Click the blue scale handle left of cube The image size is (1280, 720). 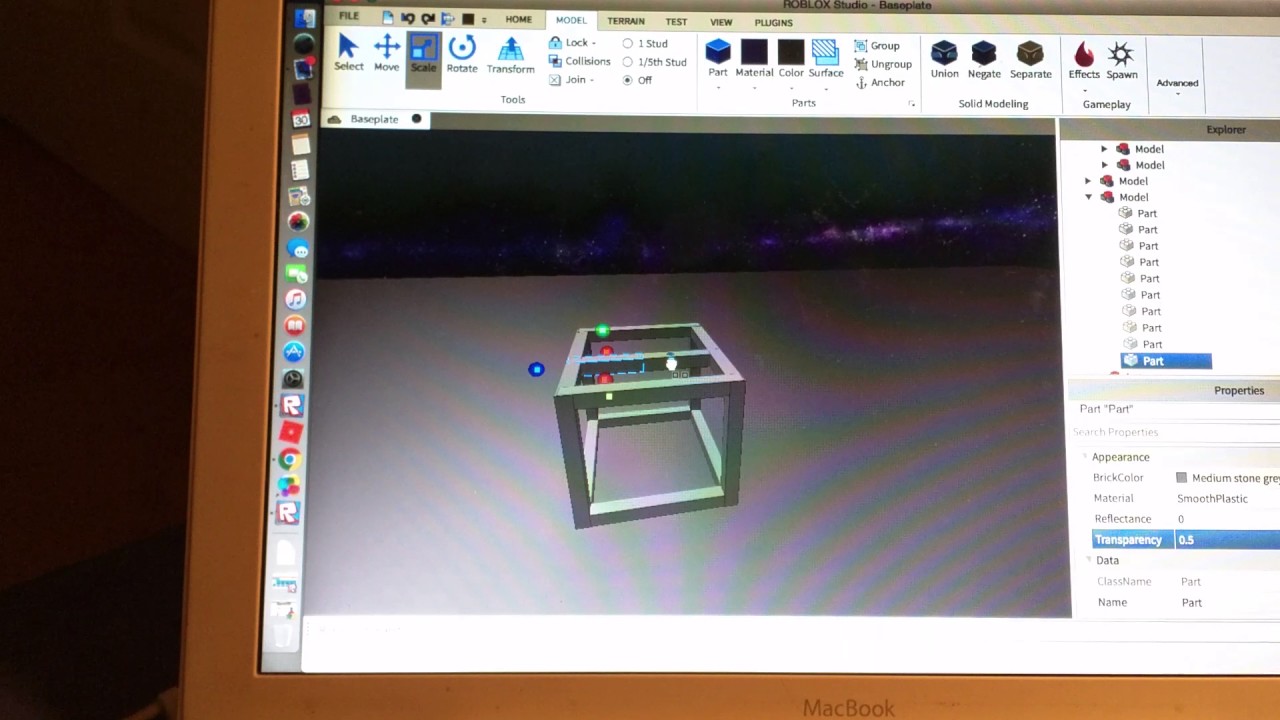(x=537, y=370)
